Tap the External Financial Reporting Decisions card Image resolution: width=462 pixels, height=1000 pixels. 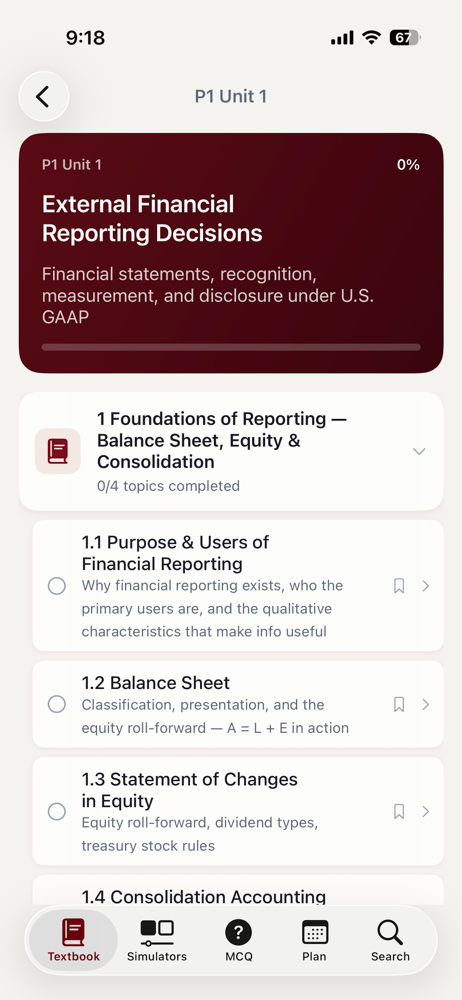(231, 253)
